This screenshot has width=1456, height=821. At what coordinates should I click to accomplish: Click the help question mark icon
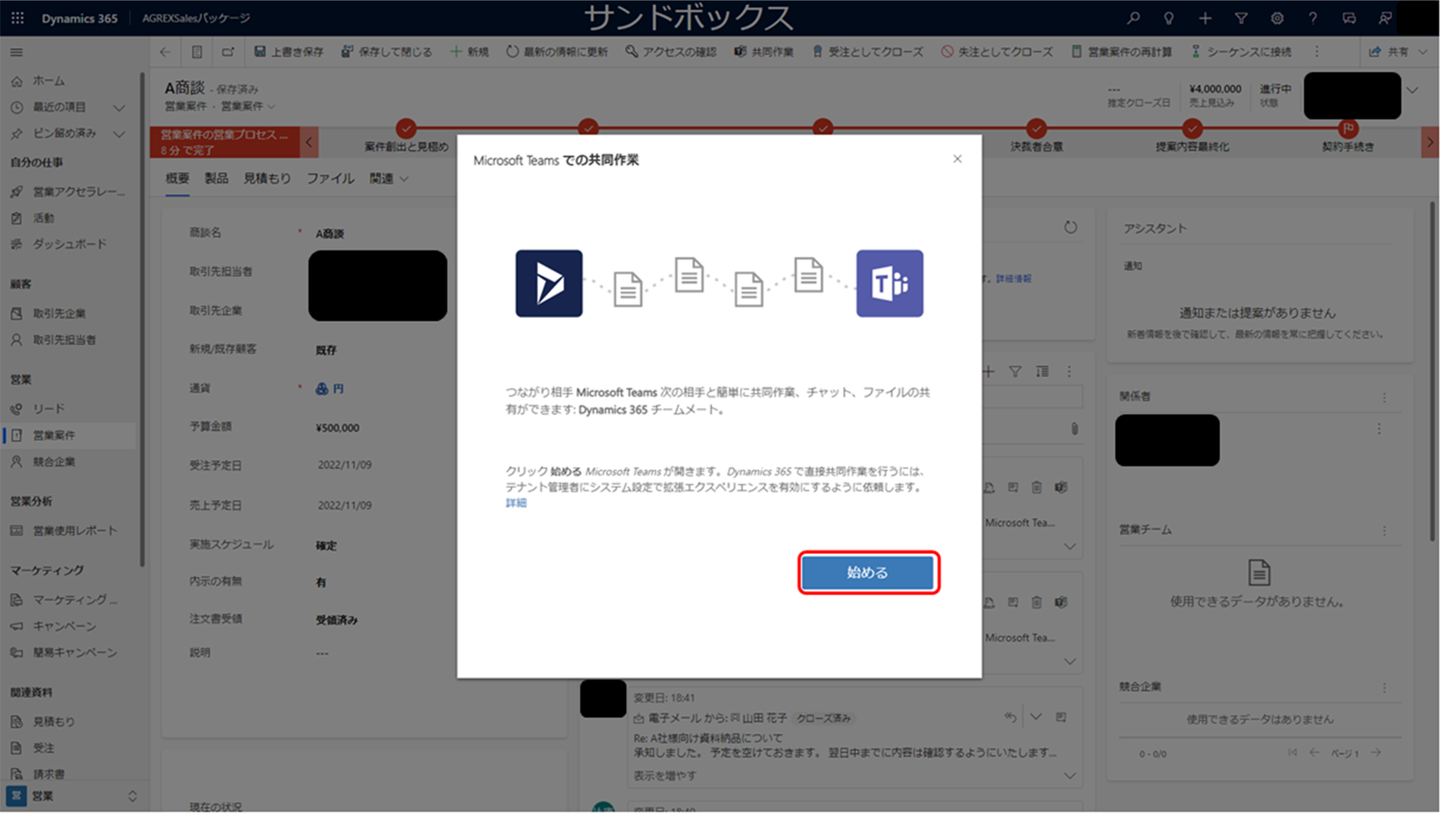click(1313, 18)
